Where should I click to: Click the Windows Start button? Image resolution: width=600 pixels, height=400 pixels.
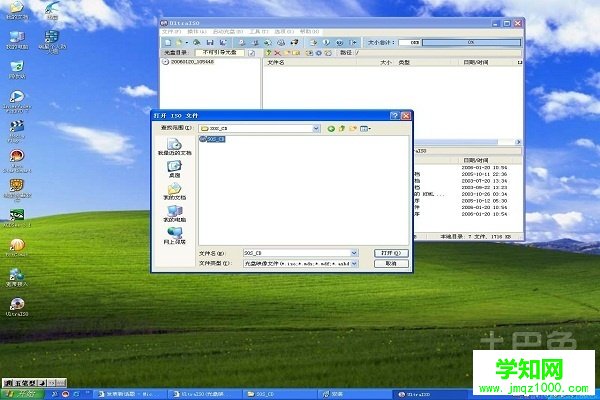(22, 394)
